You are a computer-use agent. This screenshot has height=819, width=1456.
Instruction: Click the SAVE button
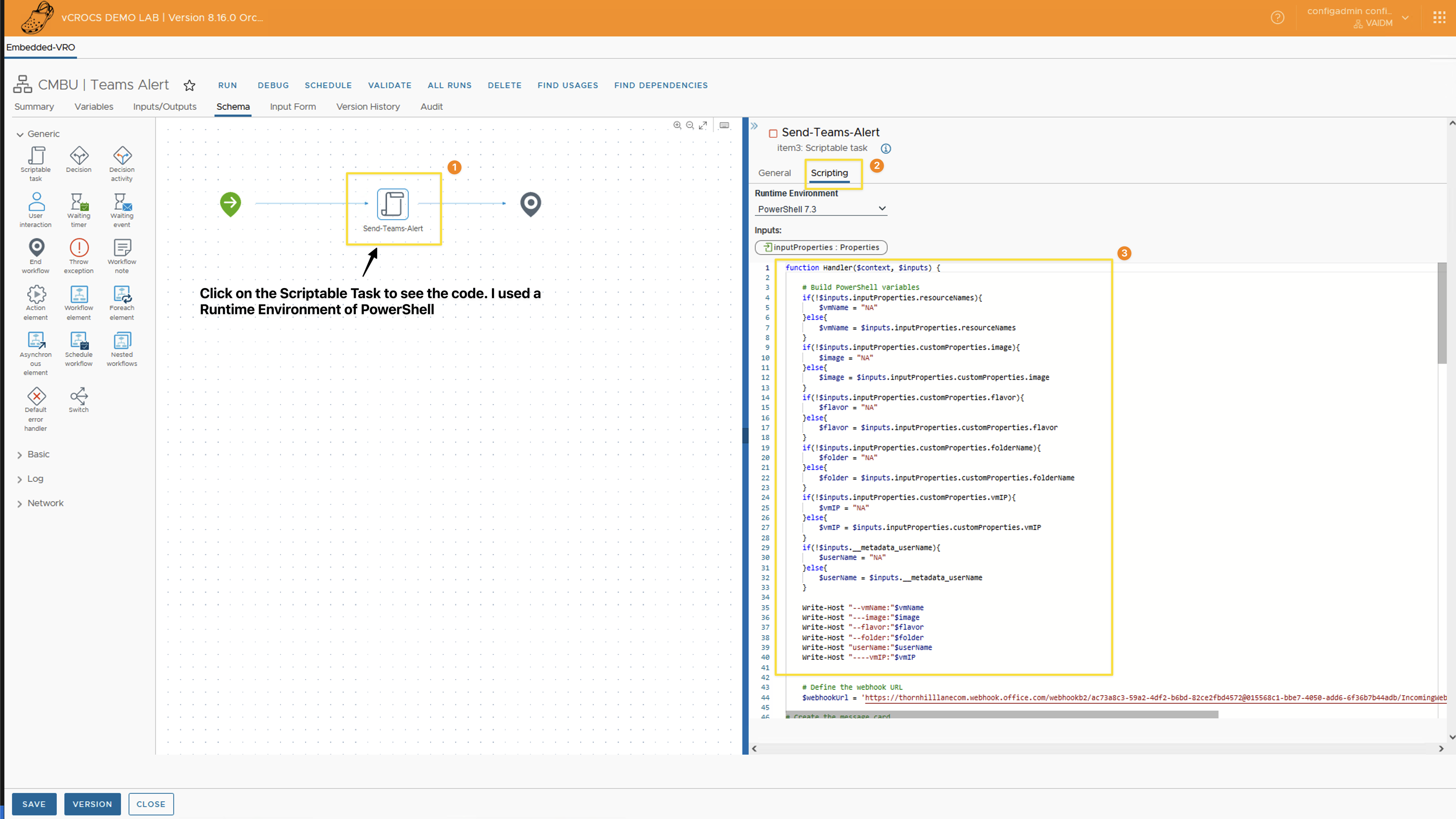34,804
